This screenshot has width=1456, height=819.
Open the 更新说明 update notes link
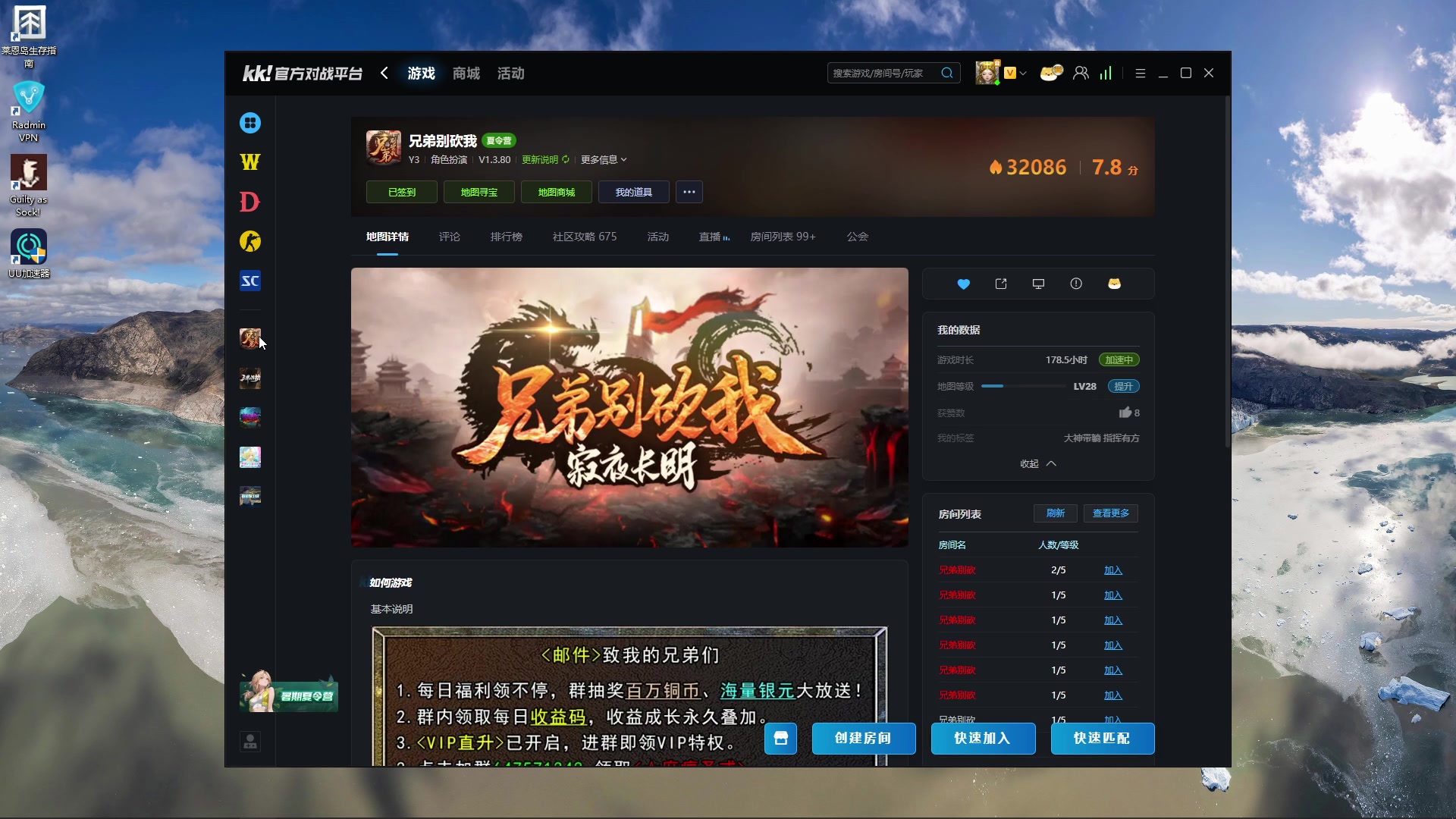coord(545,159)
